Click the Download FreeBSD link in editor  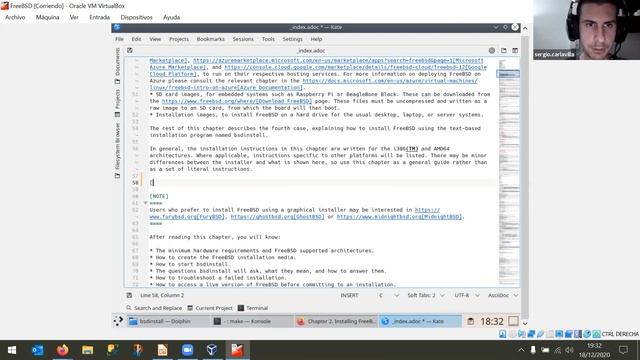[282, 101]
